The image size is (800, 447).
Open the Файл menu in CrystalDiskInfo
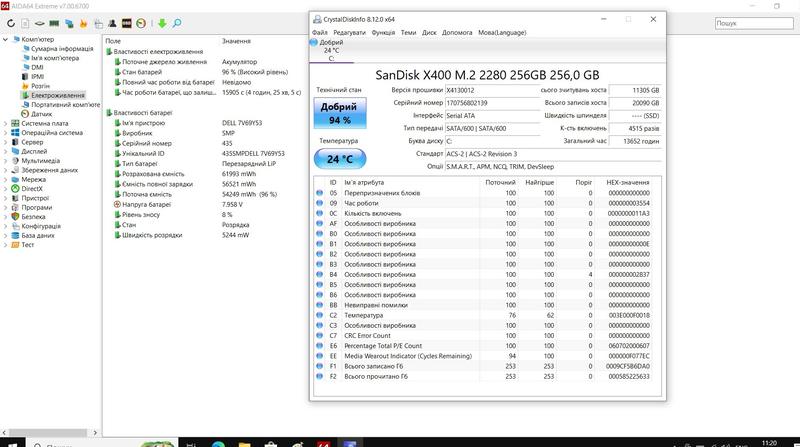click(x=319, y=32)
